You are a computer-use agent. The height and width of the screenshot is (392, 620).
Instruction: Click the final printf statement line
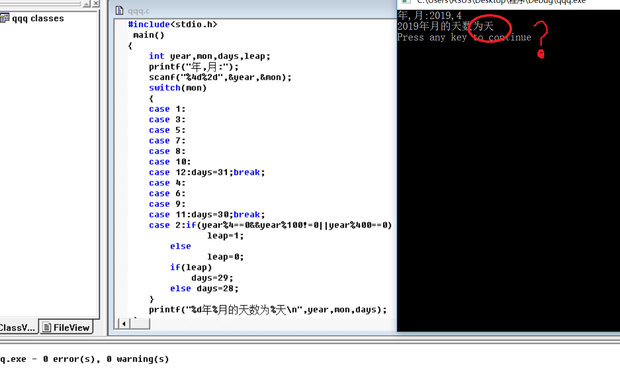click(268, 310)
